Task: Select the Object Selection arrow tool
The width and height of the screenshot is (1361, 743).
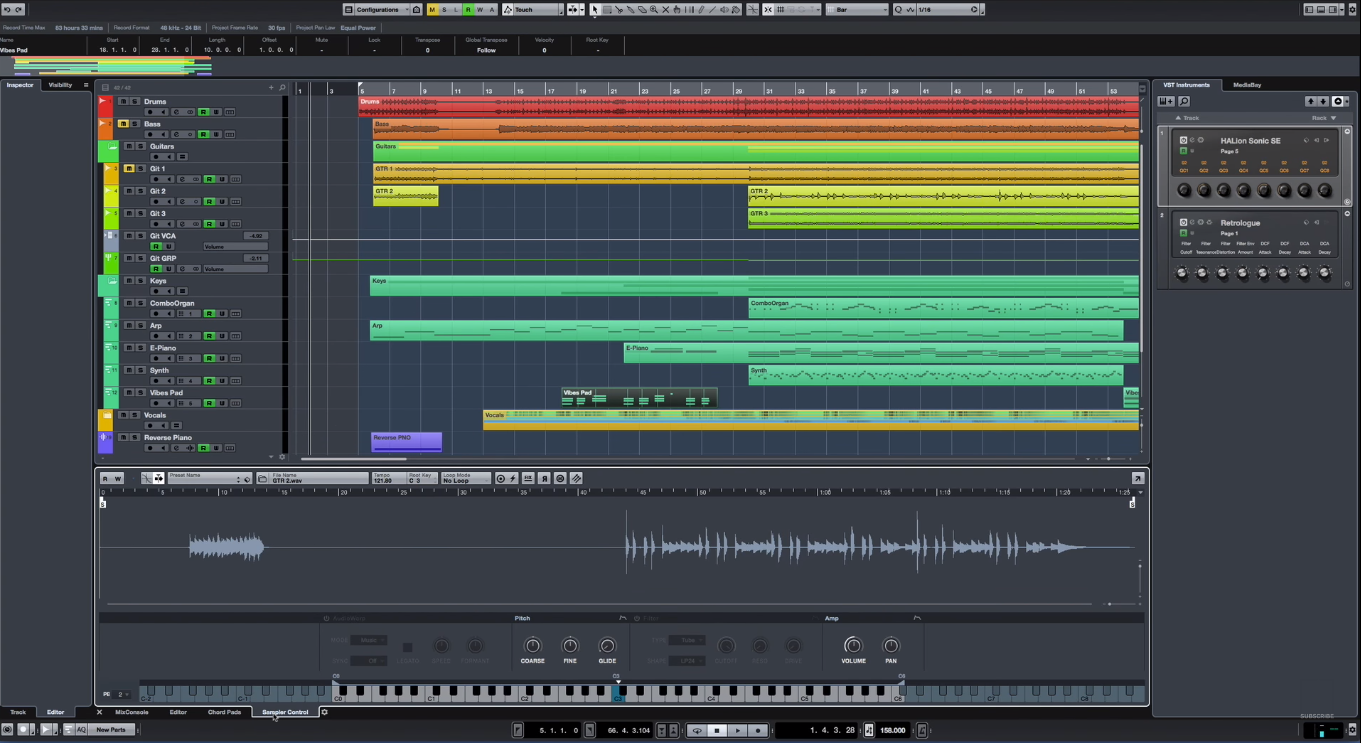Action: (594, 9)
